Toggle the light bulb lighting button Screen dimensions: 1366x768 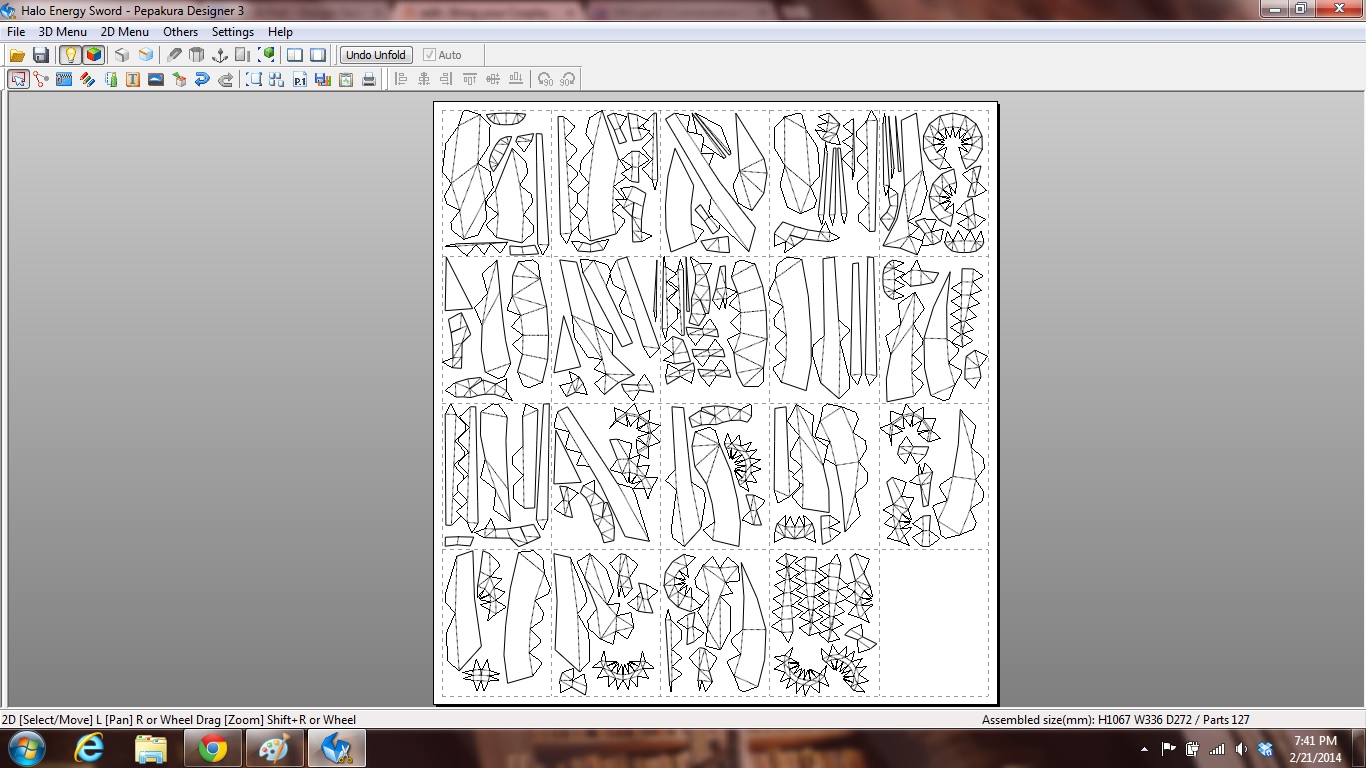[x=70, y=55]
